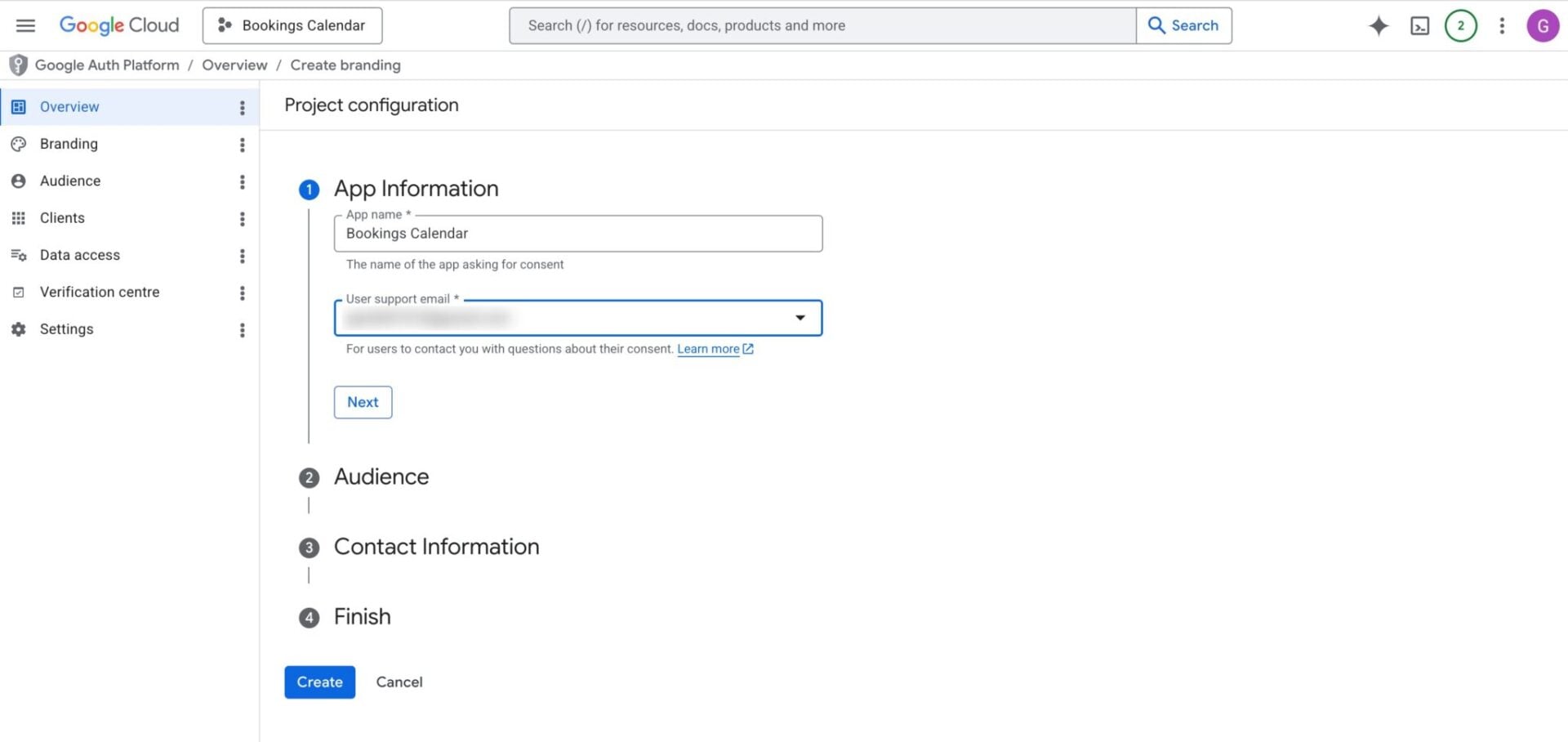The width and height of the screenshot is (1568, 742).
Task: Expand the Contact Information step
Action: (x=436, y=547)
